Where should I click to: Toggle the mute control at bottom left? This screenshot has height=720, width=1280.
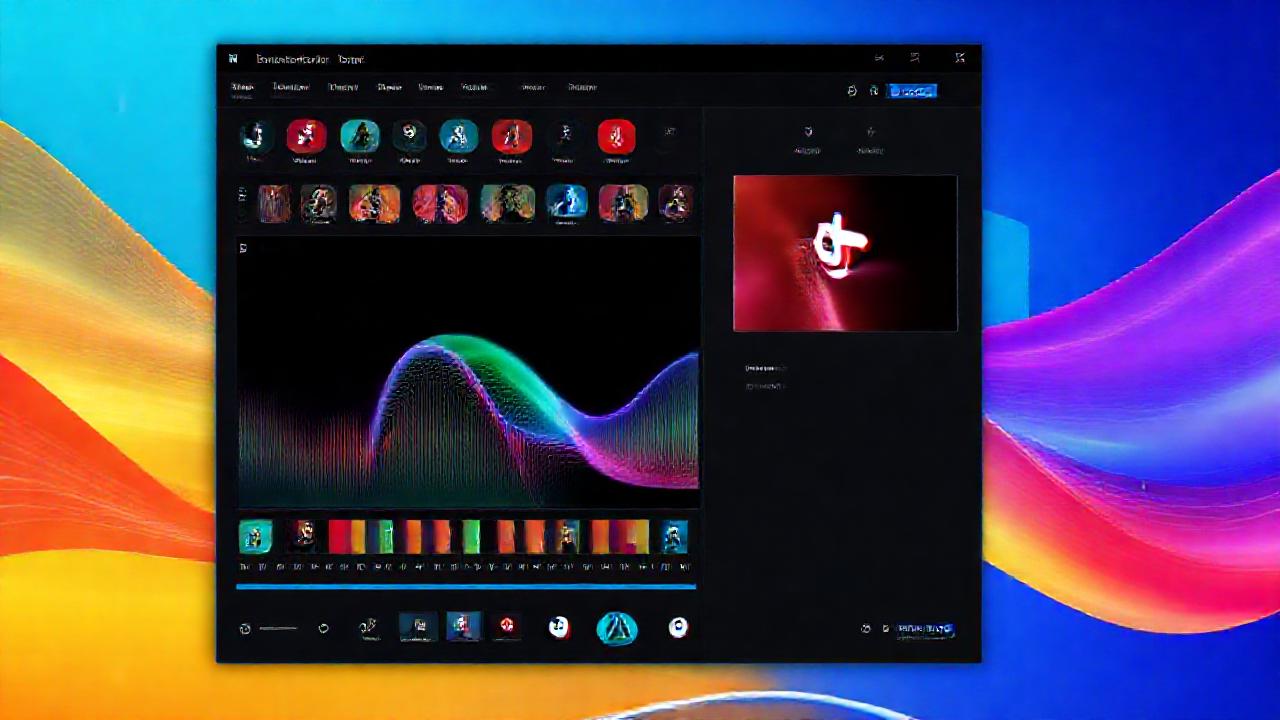(245, 628)
